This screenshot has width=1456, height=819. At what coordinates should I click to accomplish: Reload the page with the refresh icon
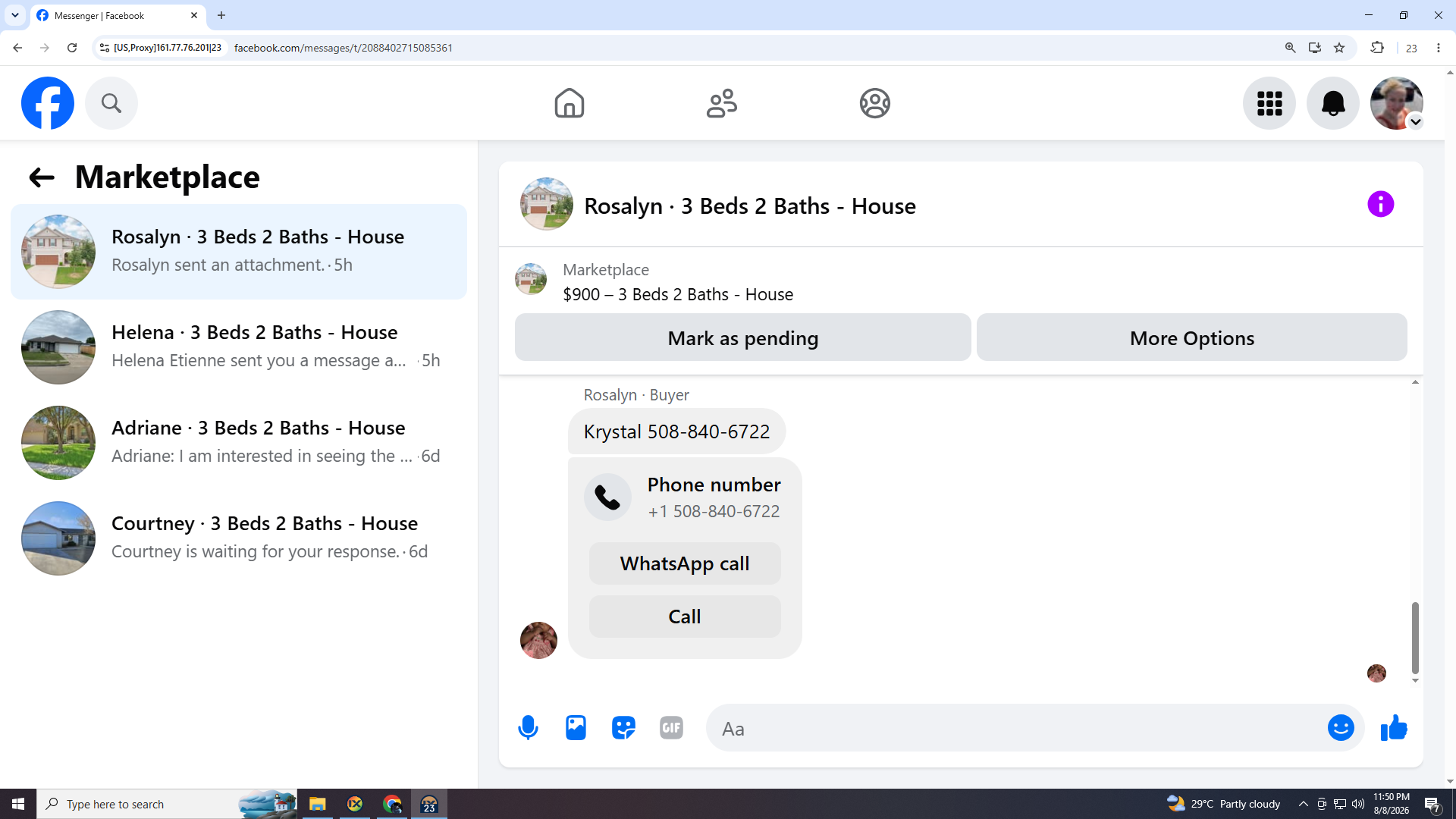[72, 48]
